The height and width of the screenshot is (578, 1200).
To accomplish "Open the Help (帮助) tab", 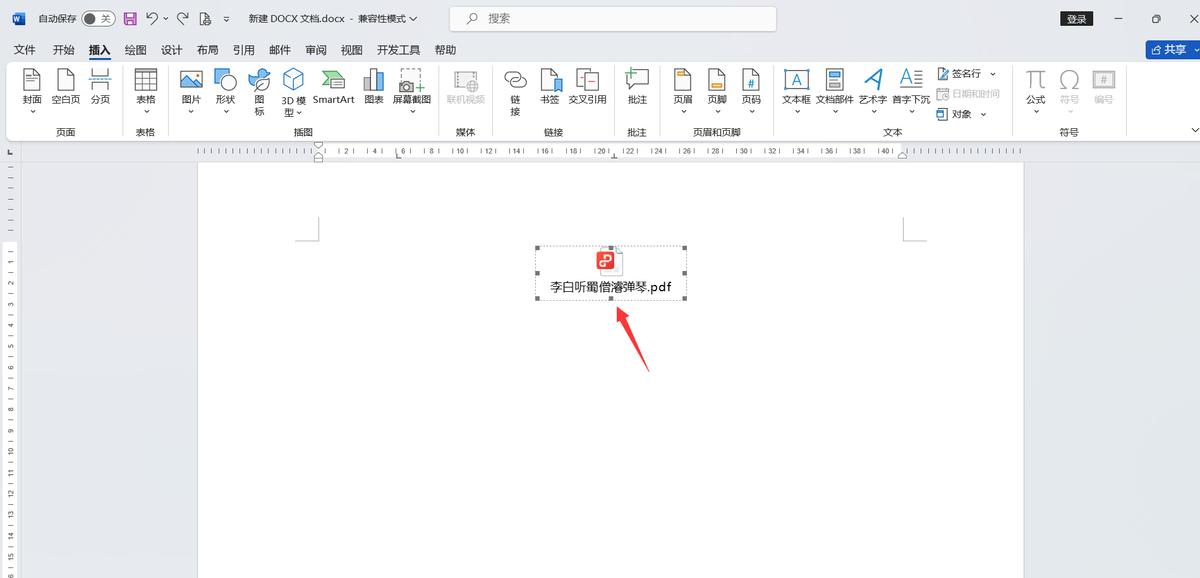I will point(445,50).
